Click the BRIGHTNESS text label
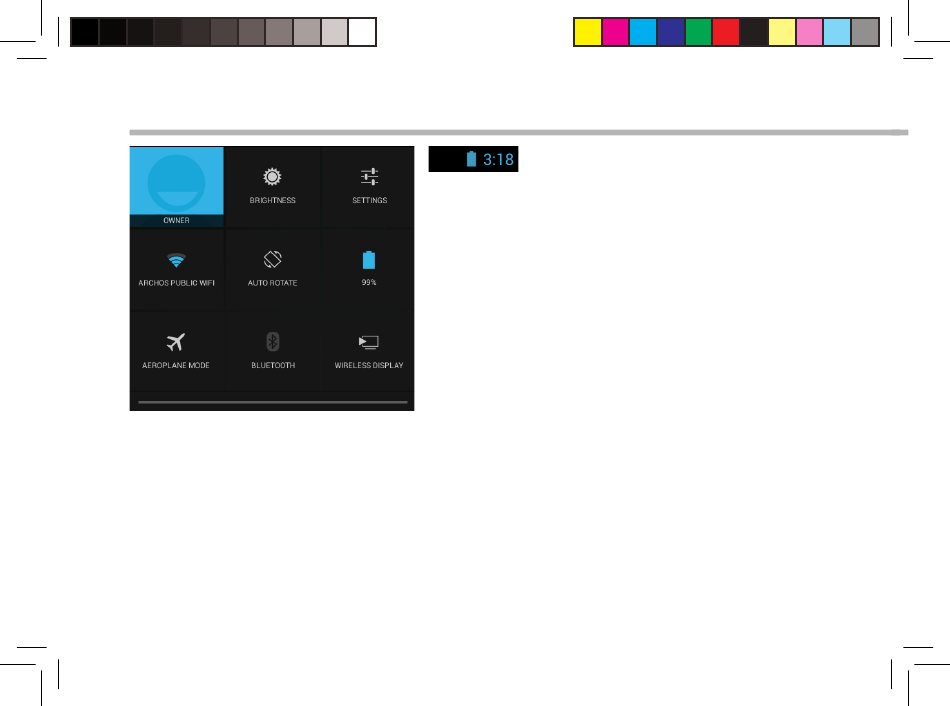Viewport: 950px width, 706px height. (273, 200)
